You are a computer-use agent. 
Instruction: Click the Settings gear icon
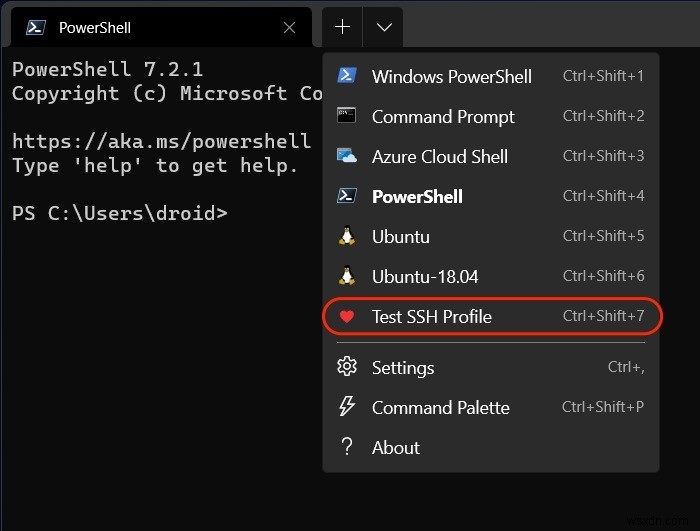347,367
